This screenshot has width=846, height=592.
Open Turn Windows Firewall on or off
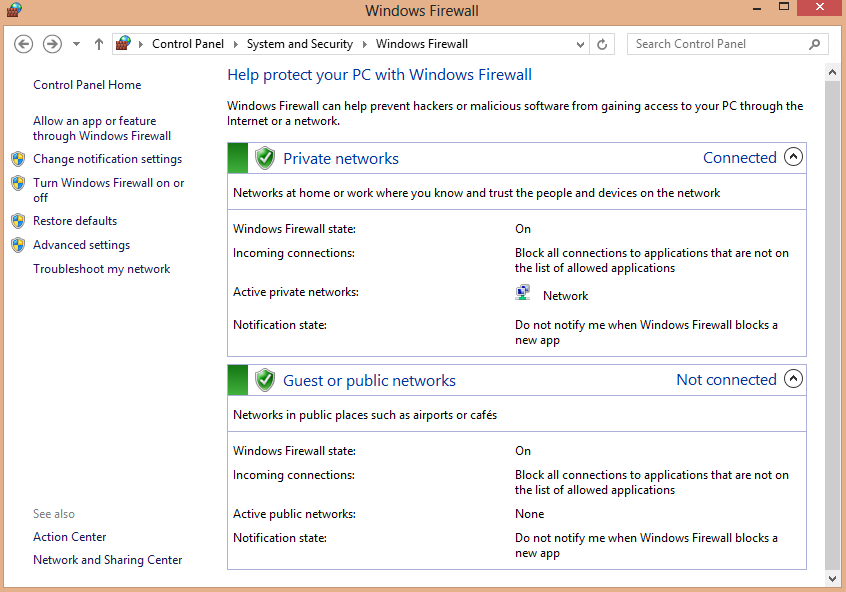tap(108, 190)
